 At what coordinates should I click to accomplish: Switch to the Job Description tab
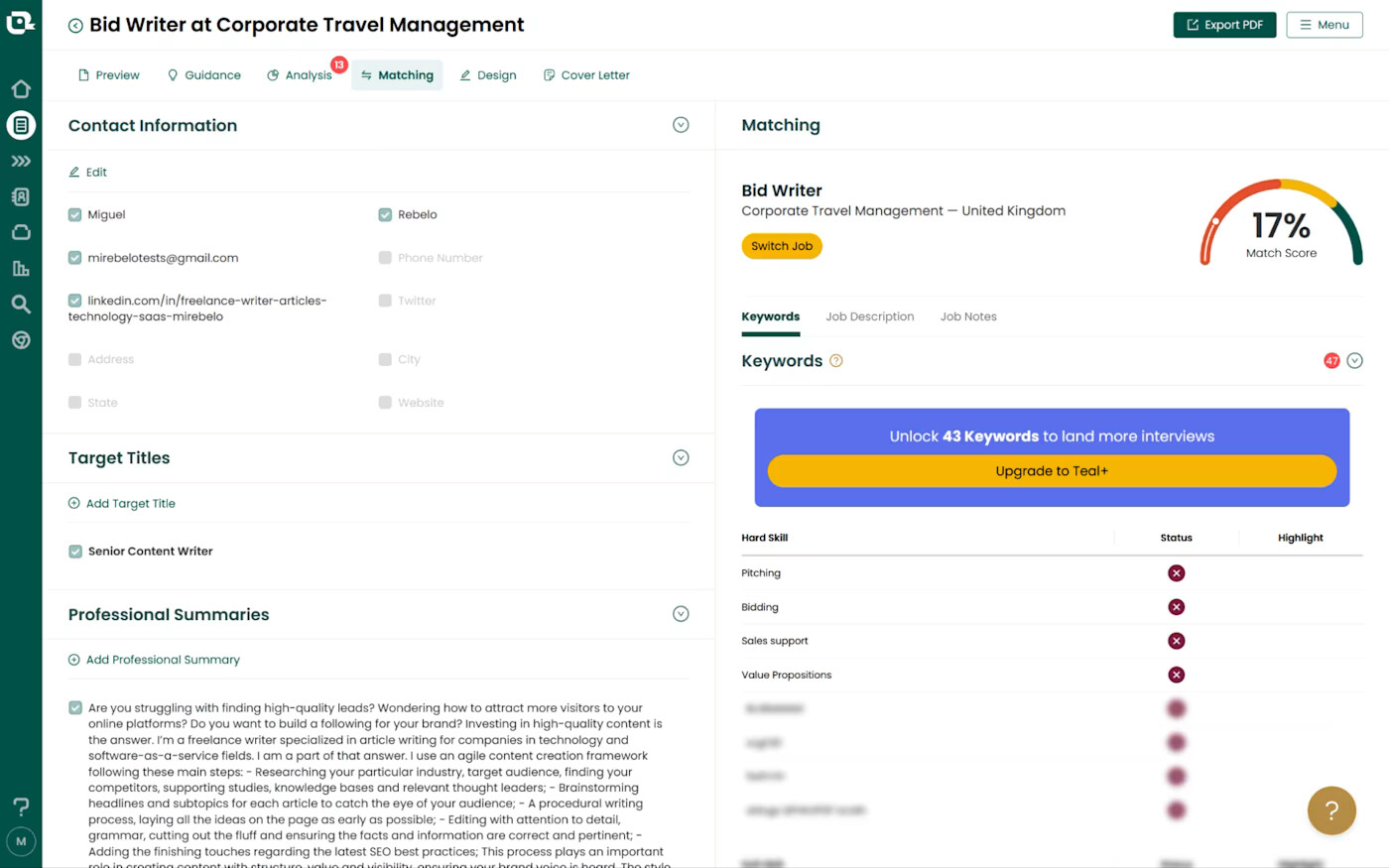tap(869, 316)
